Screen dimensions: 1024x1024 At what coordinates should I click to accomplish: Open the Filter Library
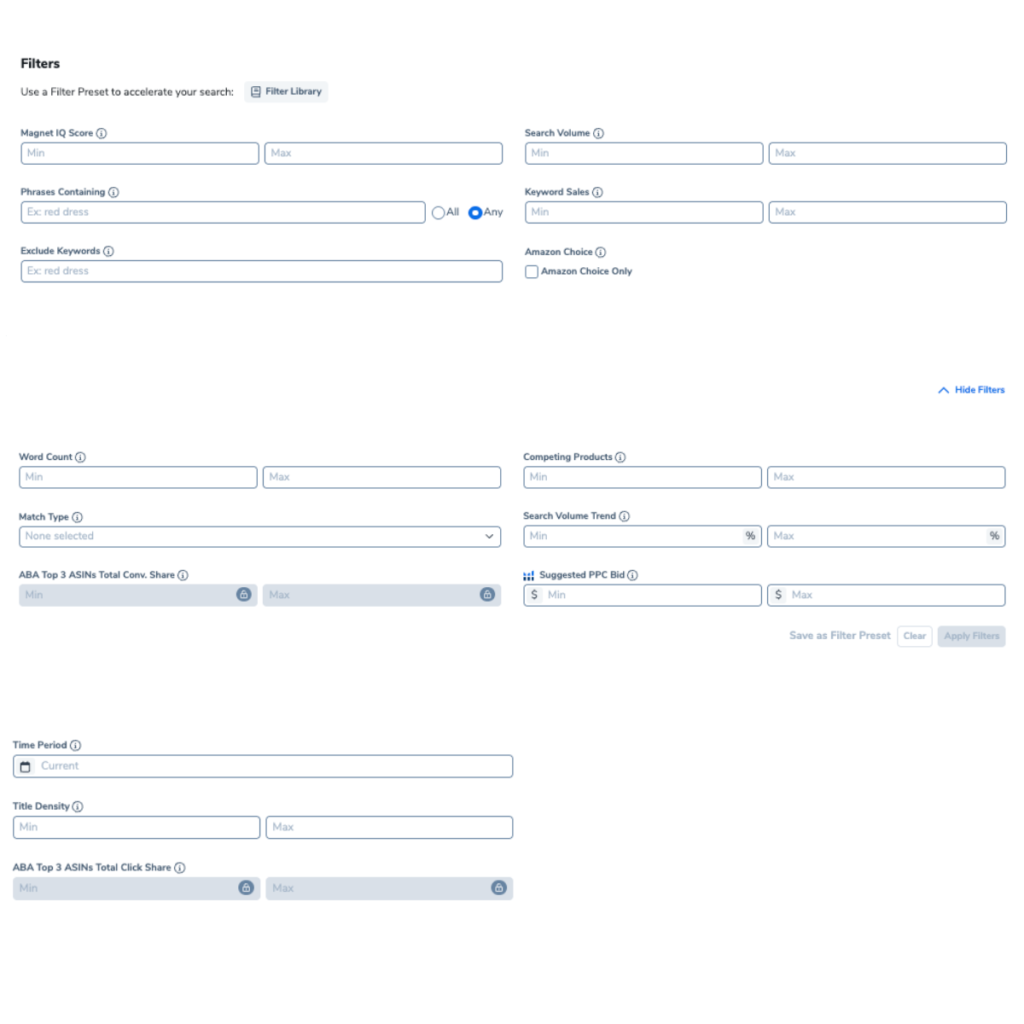(x=286, y=92)
